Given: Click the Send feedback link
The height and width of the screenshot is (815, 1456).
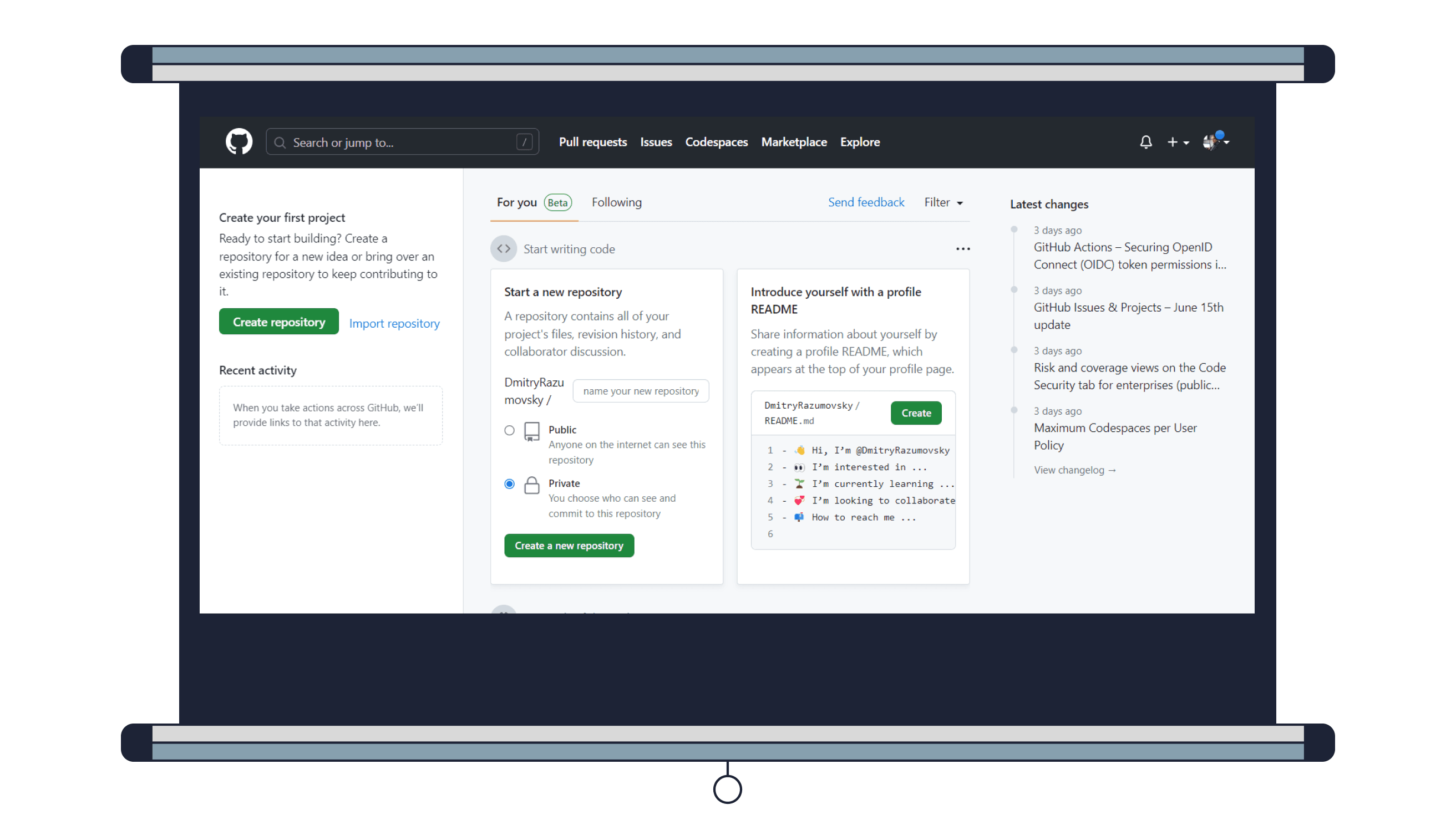Looking at the screenshot, I should pyautogui.click(x=866, y=202).
